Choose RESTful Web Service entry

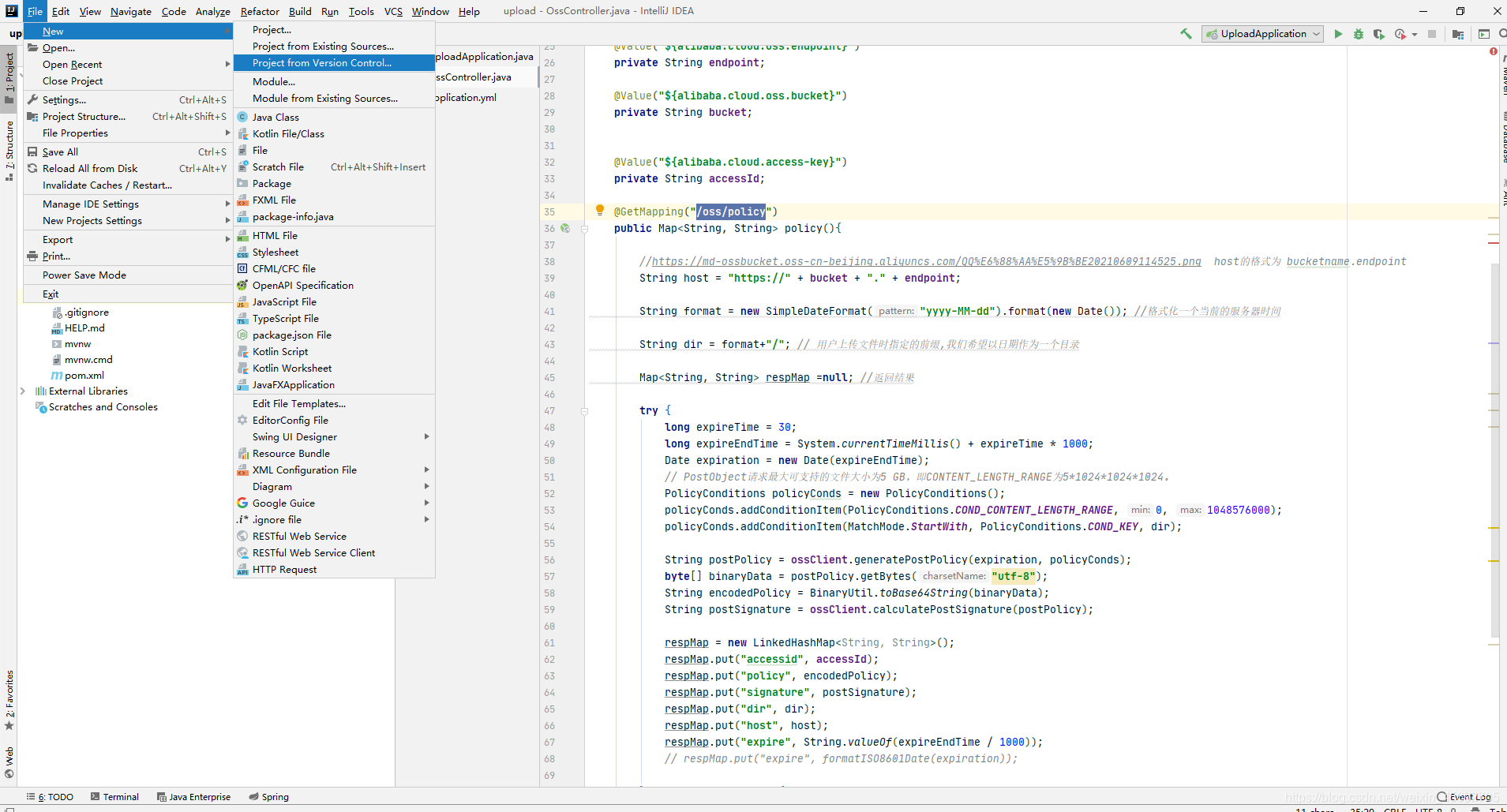pyautogui.click(x=335, y=536)
